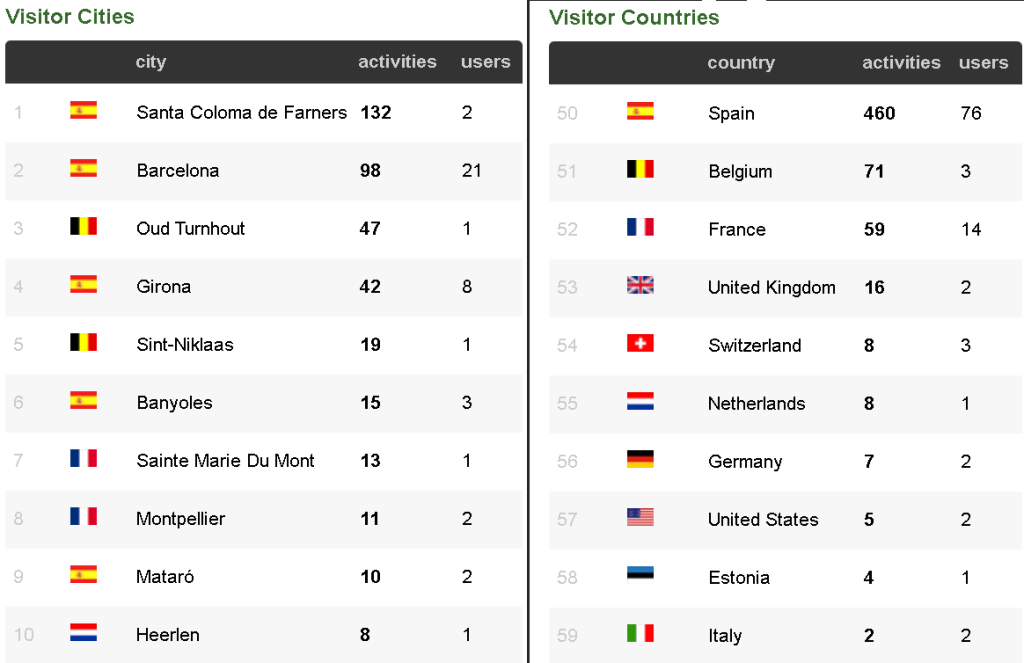Sort countries table by users header

click(983, 63)
